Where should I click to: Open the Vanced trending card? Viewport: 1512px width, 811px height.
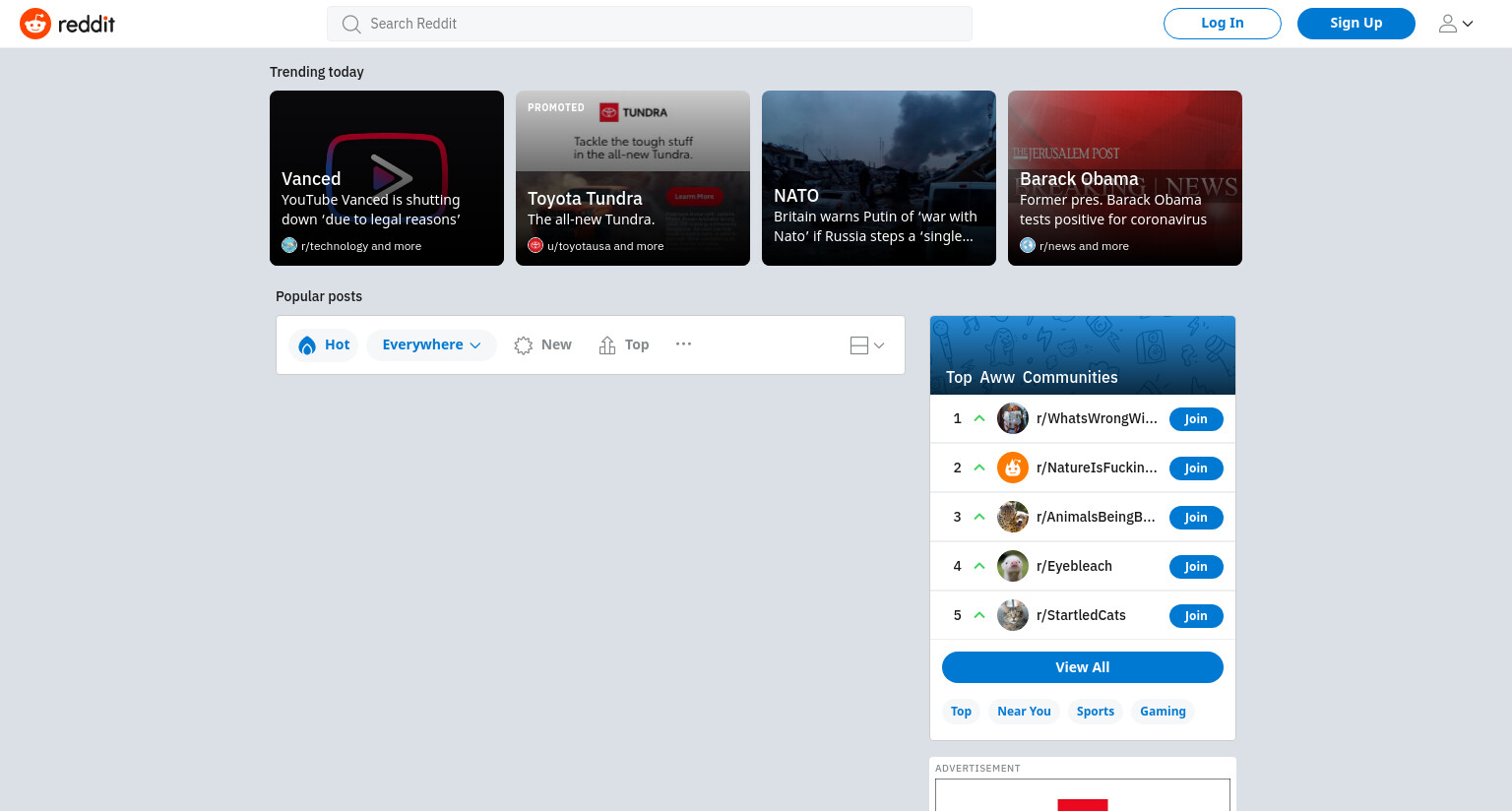(387, 178)
